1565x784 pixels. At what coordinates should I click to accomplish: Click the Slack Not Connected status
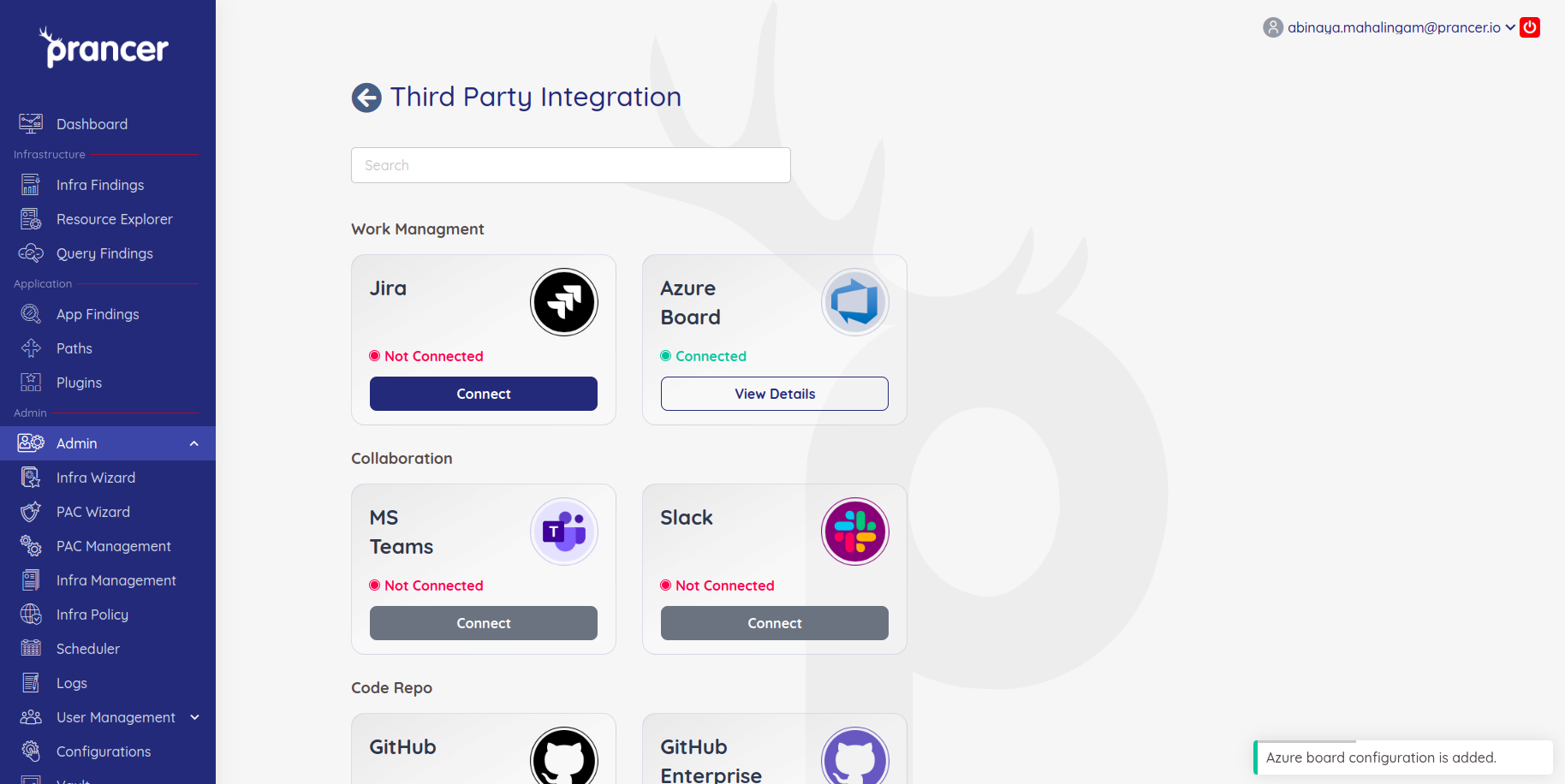(x=717, y=585)
